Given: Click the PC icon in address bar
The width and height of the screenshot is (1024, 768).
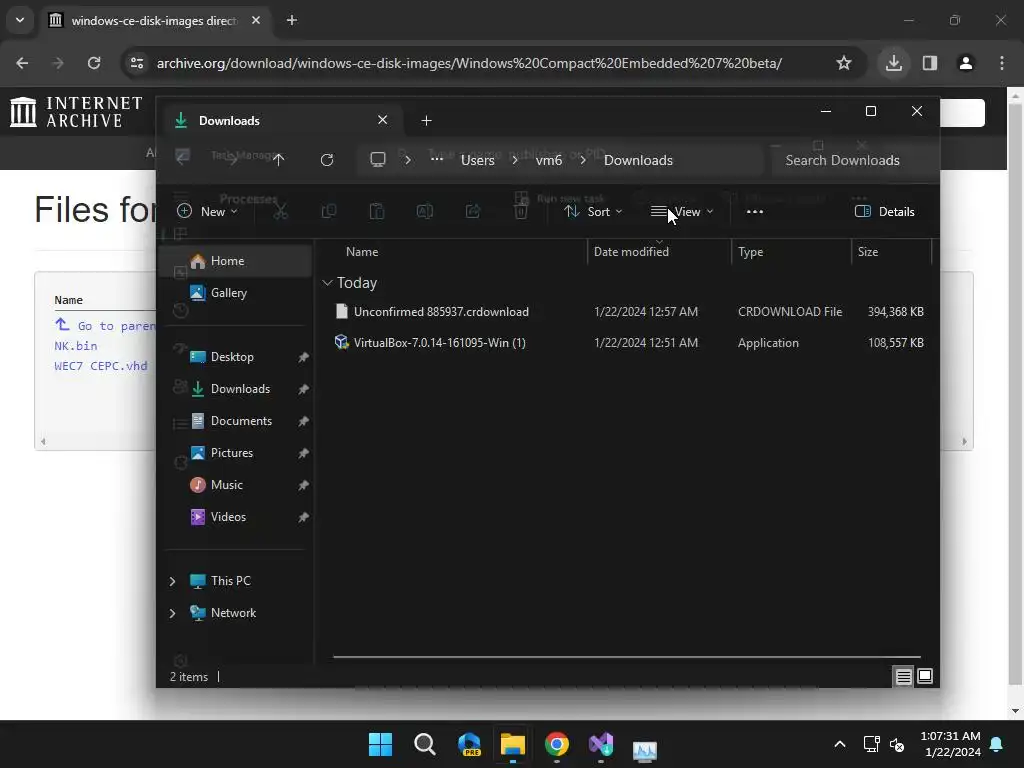Looking at the screenshot, I should coord(377,160).
